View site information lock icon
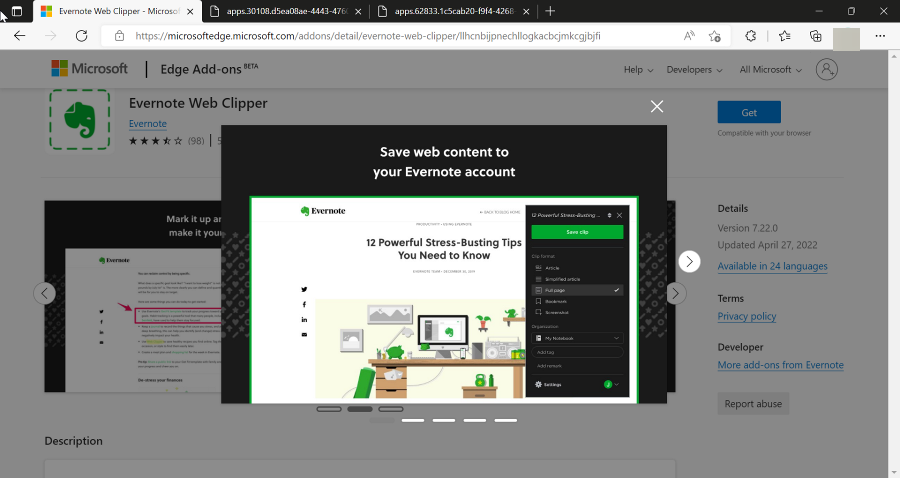The image size is (900, 478). (119, 36)
